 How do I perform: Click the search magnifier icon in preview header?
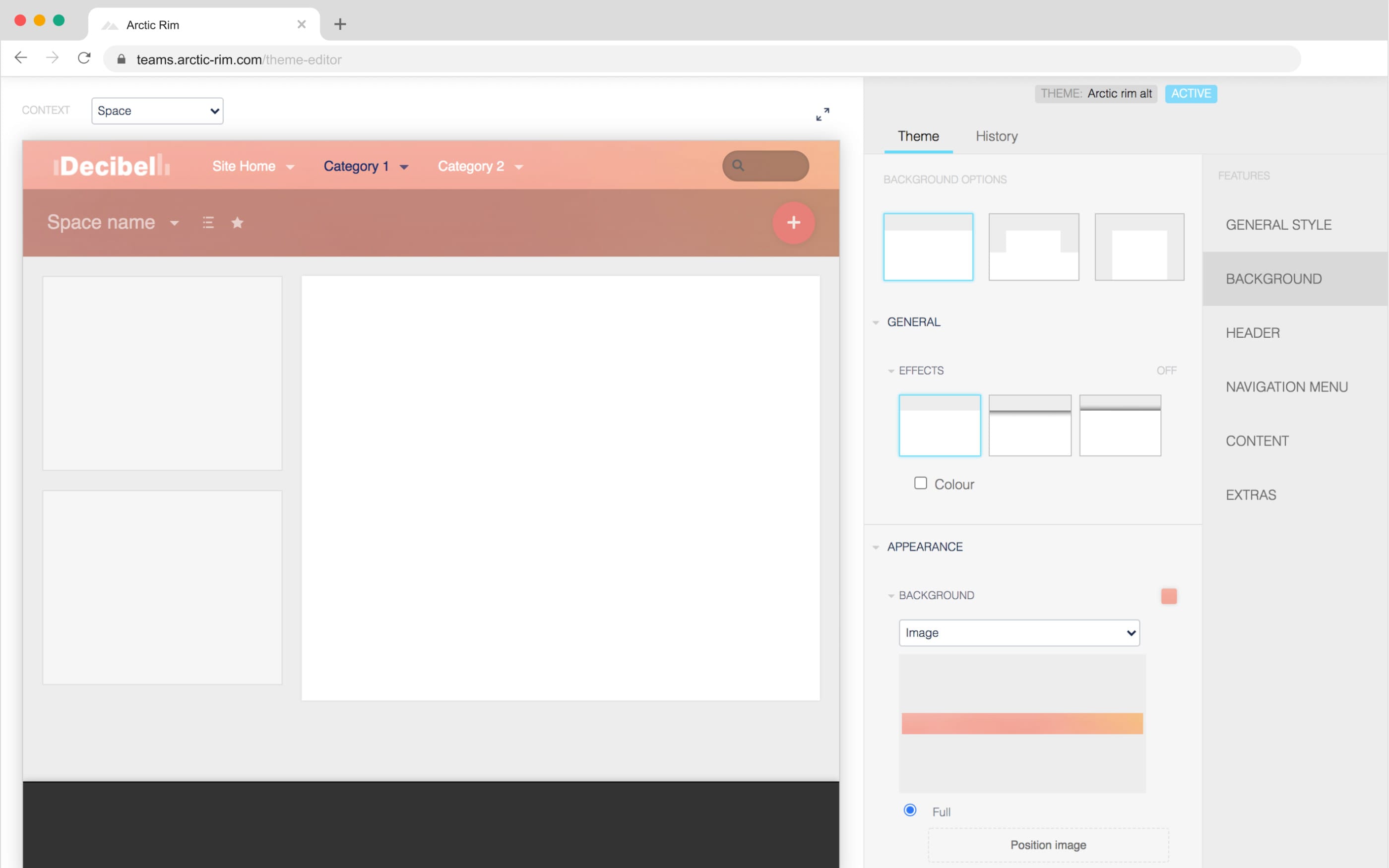point(738,166)
